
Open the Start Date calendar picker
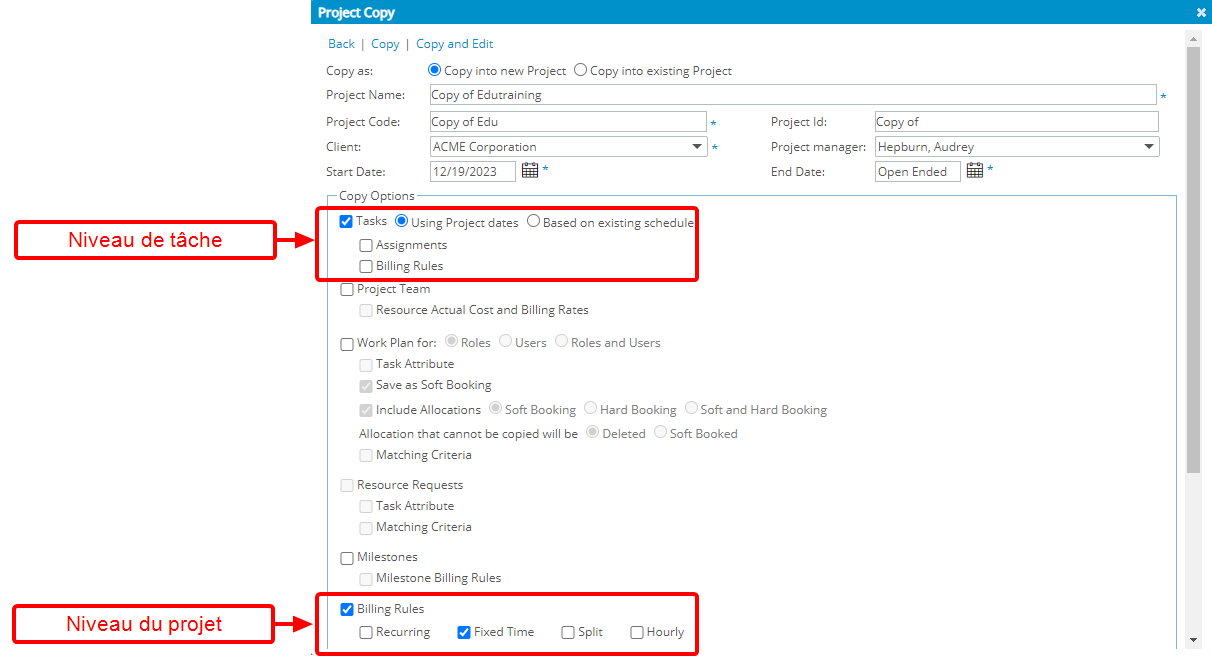click(530, 171)
